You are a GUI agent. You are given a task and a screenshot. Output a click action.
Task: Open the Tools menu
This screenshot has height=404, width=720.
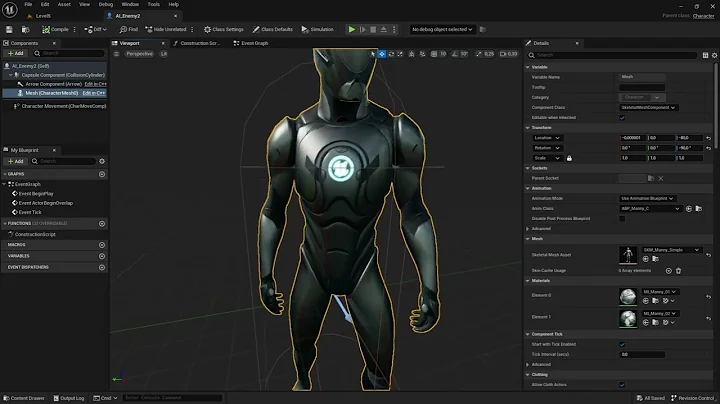coord(154,4)
